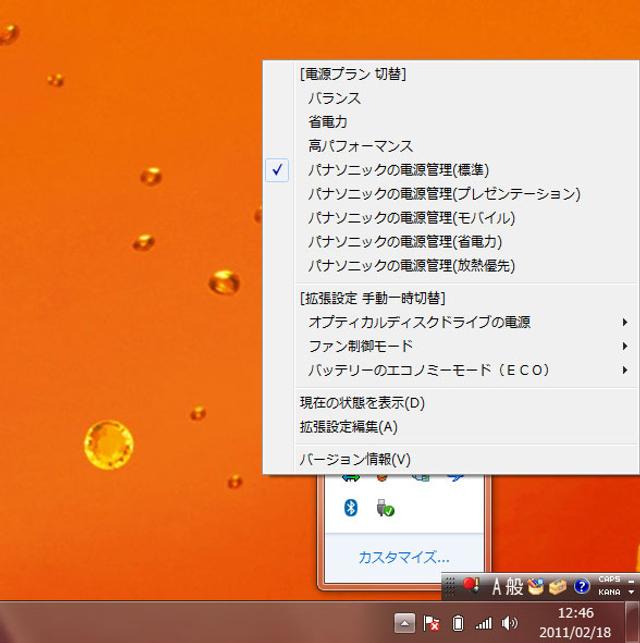Click the taskbar clock showing 12:46
Image resolution: width=640 pixels, height=643 pixels.
pos(574,622)
